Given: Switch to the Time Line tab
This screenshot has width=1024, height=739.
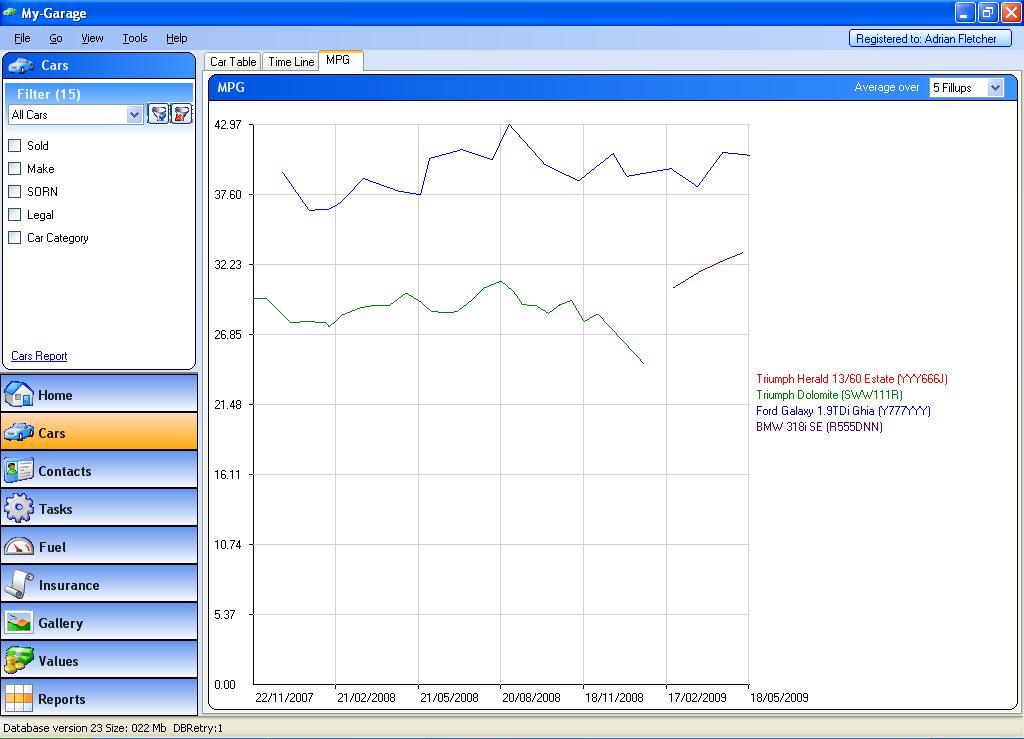Looking at the screenshot, I should click(291, 62).
